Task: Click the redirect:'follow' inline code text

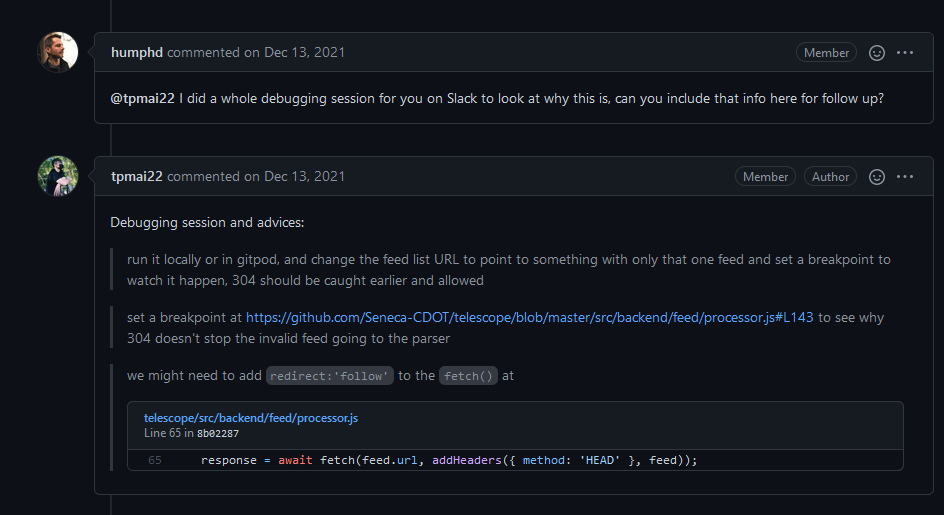Action: pyautogui.click(x=329, y=377)
